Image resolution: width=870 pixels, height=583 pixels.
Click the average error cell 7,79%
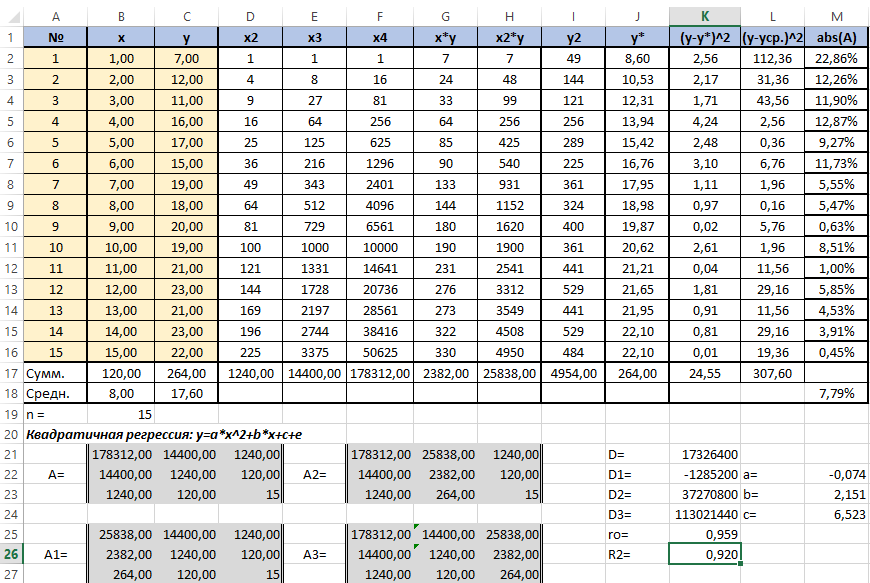(836, 393)
